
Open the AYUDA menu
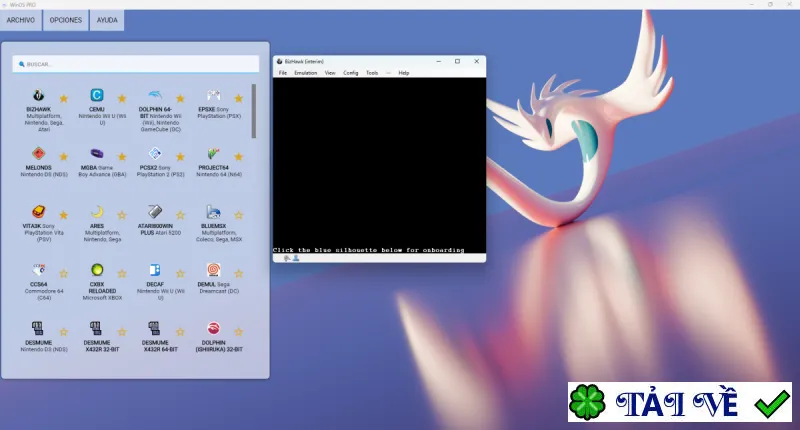point(107,20)
